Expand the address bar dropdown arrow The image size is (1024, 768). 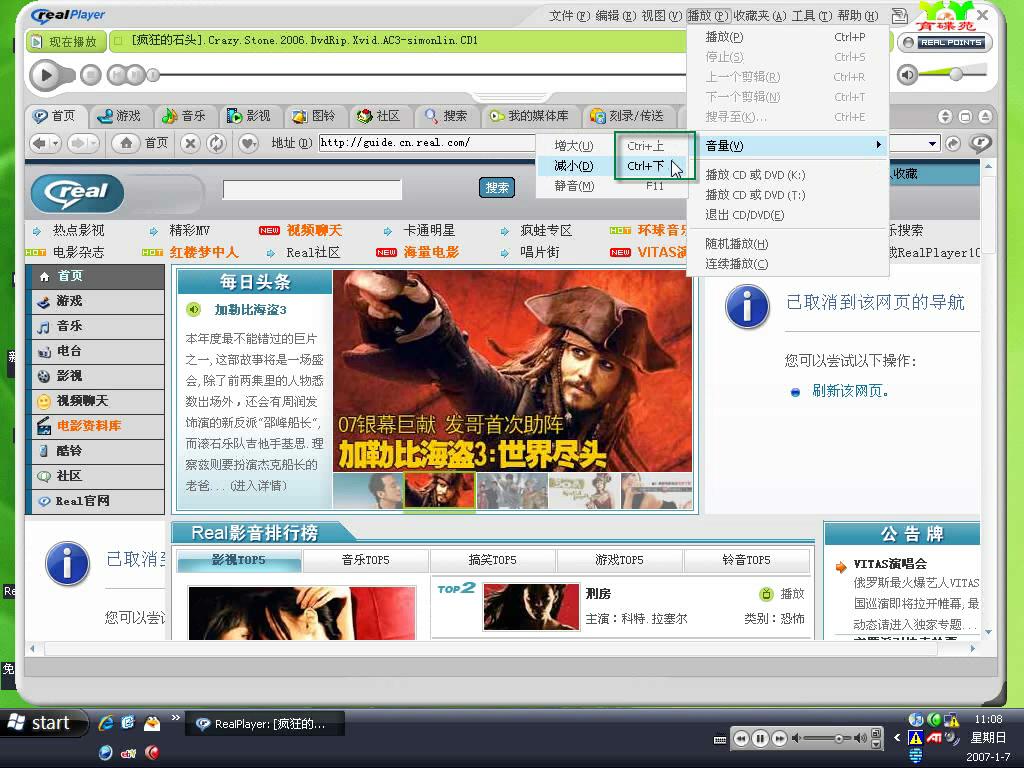(933, 143)
